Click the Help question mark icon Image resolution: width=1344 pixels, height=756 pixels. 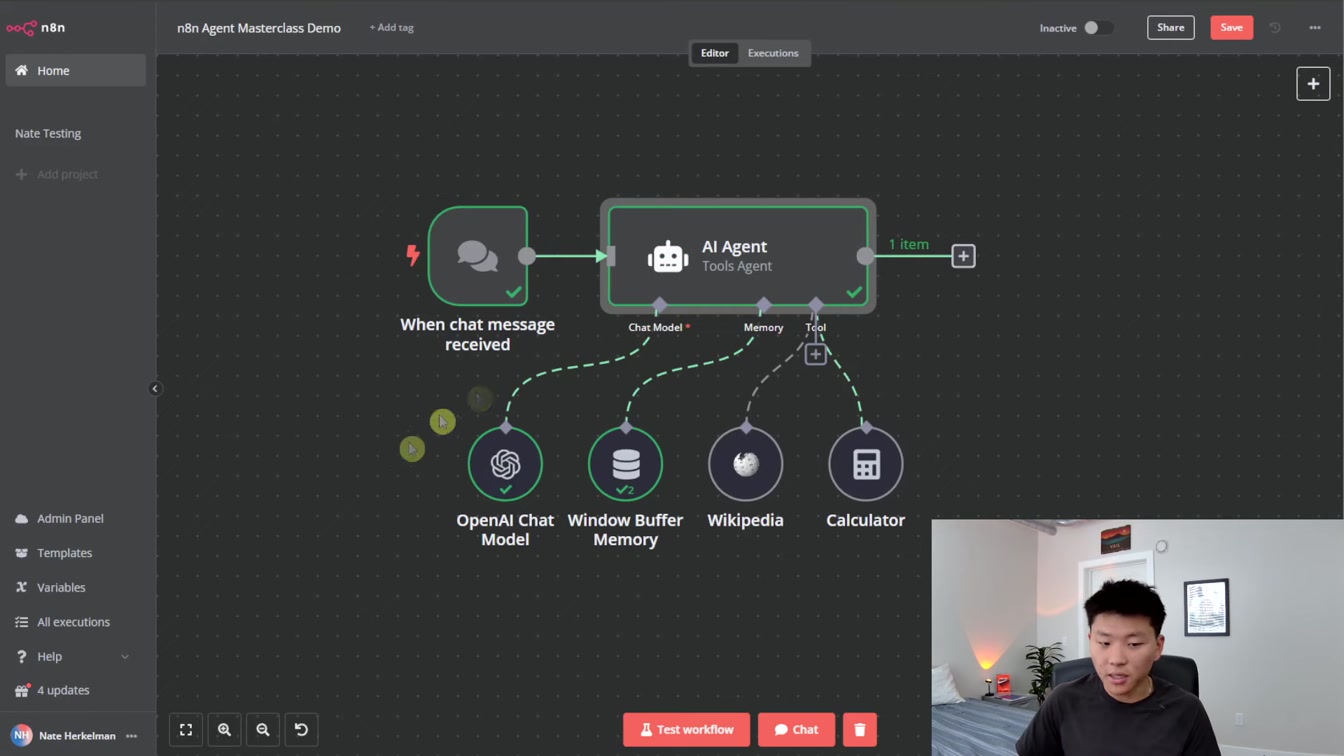pyautogui.click(x=21, y=657)
